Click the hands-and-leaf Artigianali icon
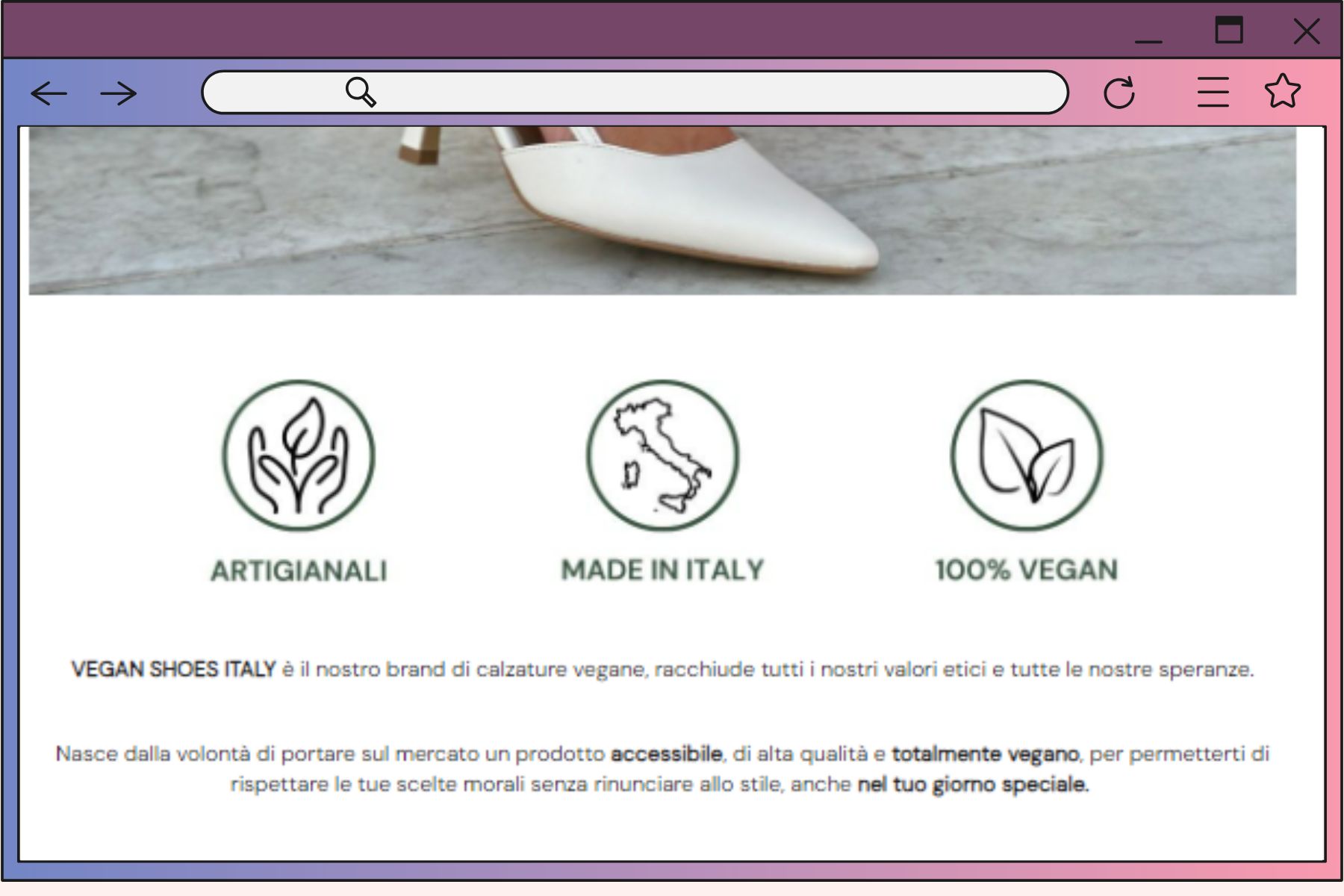 [x=299, y=455]
